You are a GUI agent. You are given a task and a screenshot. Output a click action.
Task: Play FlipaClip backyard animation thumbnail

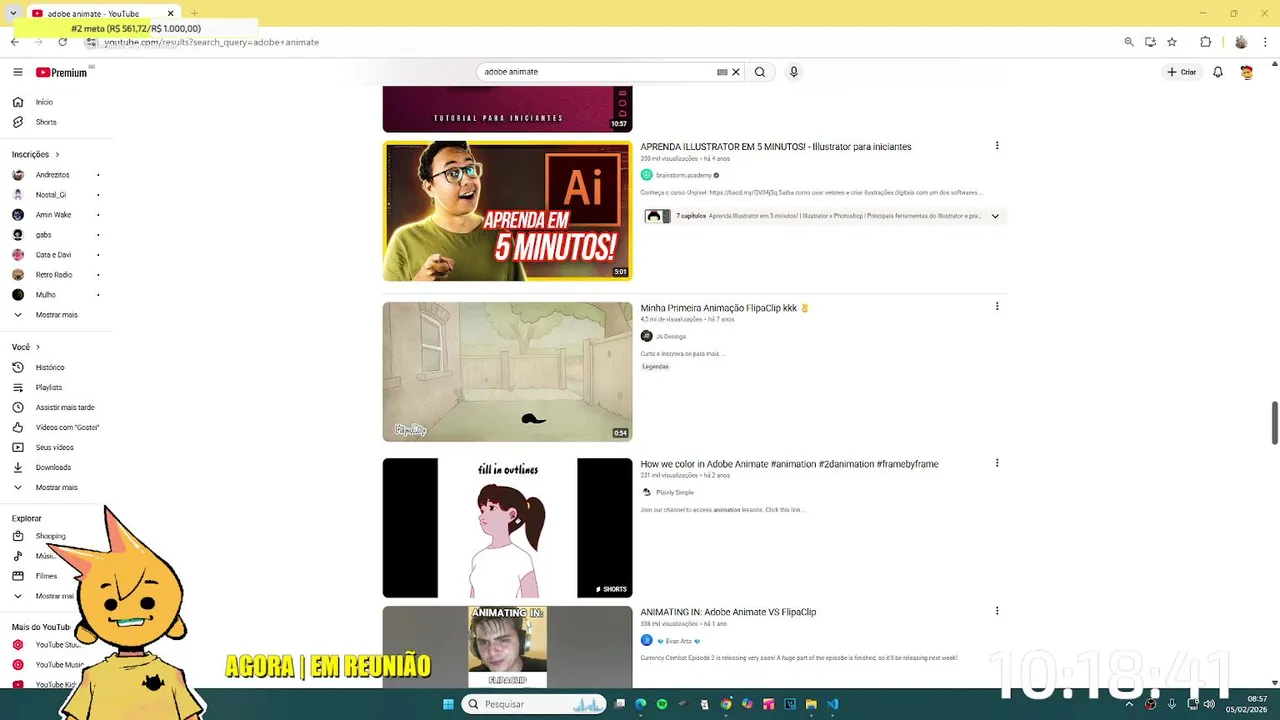(507, 372)
